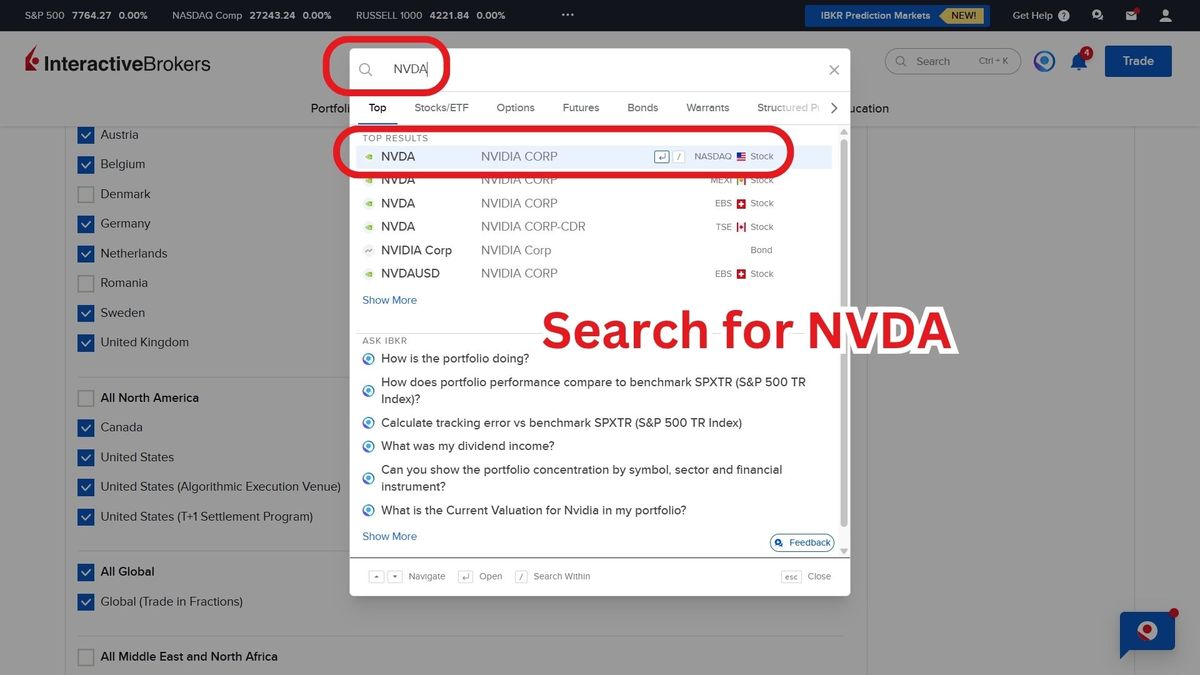Click the three-dot ticker more options
The height and width of the screenshot is (675, 1200).
pos(568,15)
